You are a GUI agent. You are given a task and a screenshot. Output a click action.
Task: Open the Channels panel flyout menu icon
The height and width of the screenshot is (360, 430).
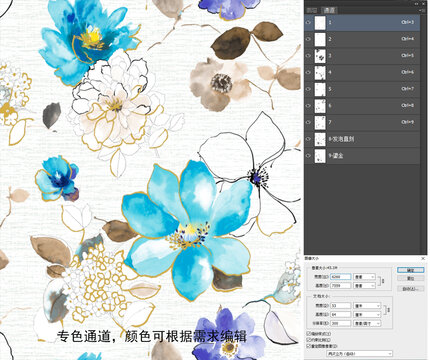point(423,10)
